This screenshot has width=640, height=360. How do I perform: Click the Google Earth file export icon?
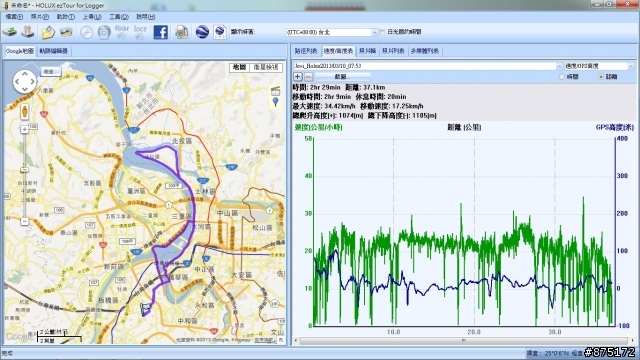point(220,32)
